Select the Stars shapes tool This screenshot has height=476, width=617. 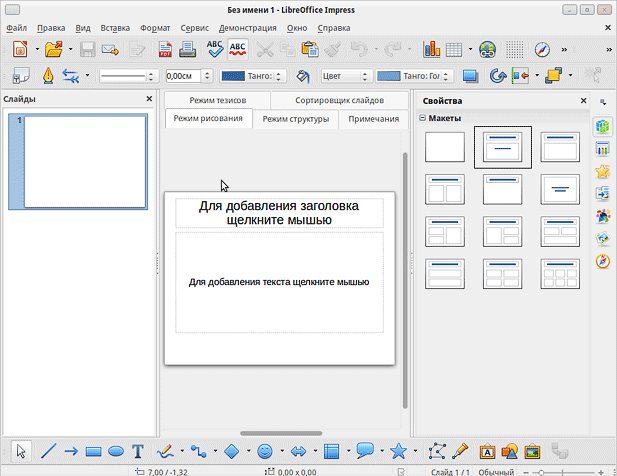pos(398,451)
